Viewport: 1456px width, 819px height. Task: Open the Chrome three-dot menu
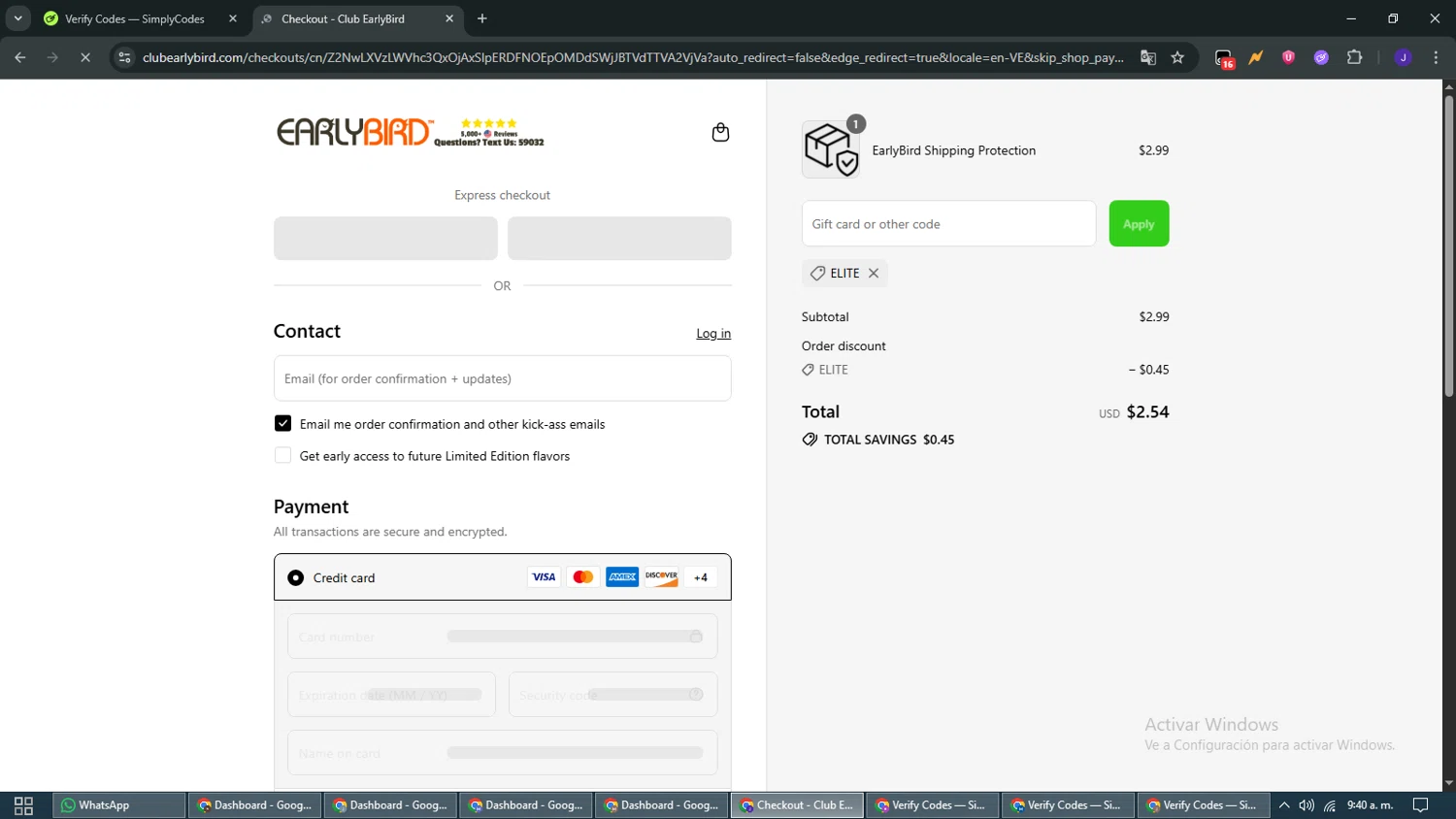tap(1436, 57)
